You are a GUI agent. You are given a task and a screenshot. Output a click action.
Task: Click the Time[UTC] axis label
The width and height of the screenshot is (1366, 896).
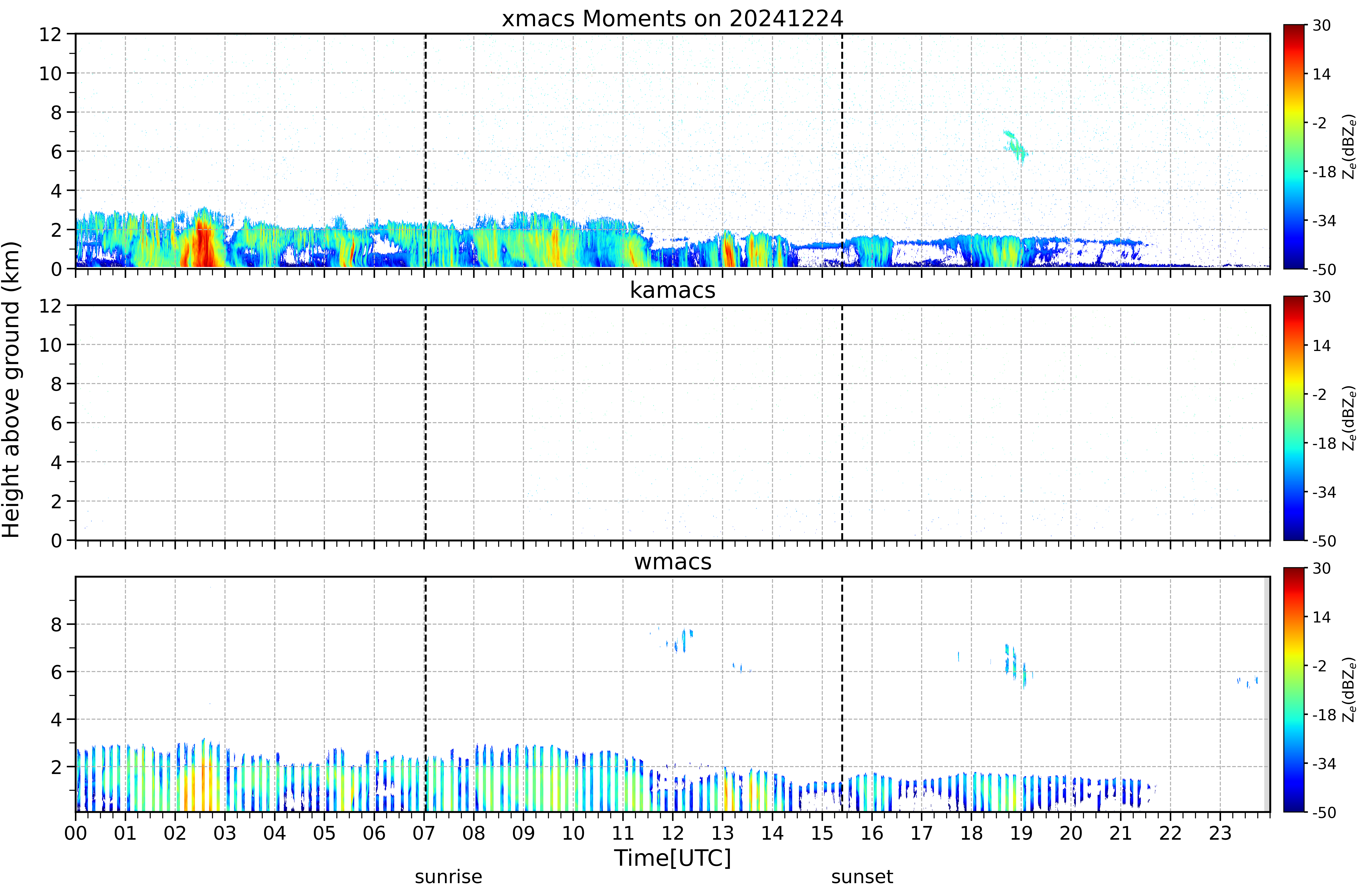[673, 858]
